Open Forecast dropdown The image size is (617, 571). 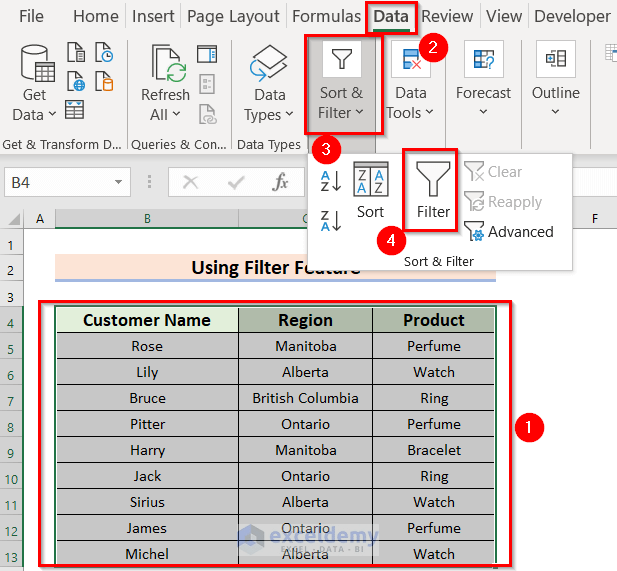point(483,79)
